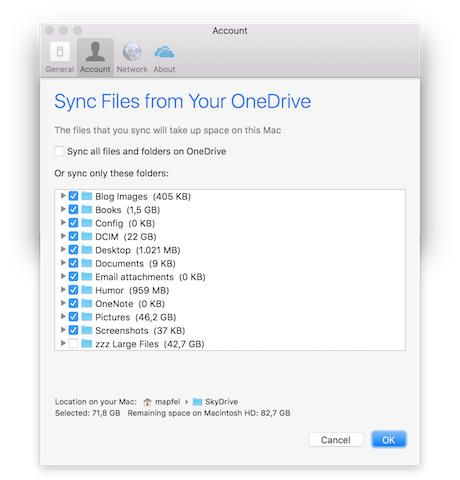The height and width of the screenshot is (480, 460).
Task: Click 'Remaining space on Macintosh HD: 82,7 GB'
Action: [x=209, y=413]
